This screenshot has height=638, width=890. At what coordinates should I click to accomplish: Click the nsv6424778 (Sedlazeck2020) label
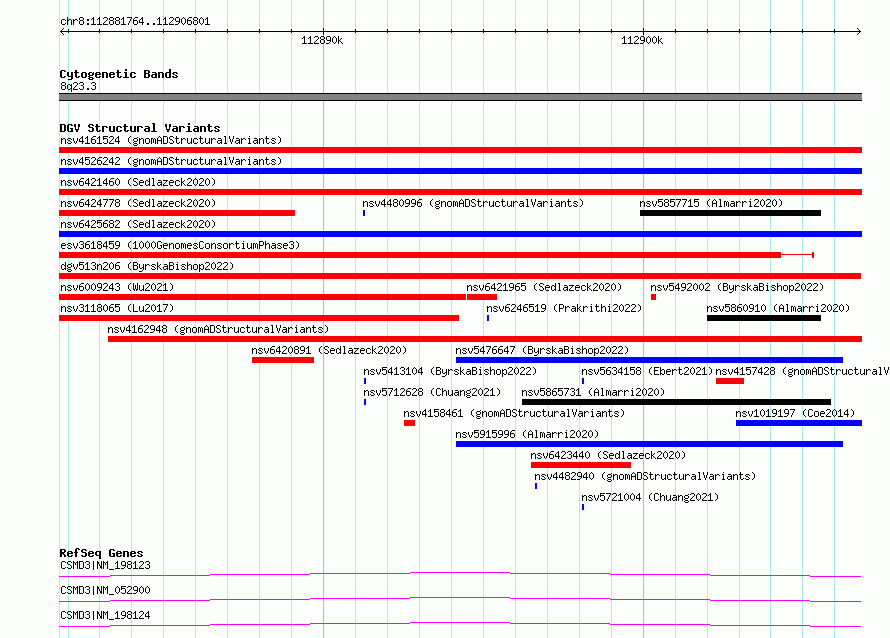(138, 203)
